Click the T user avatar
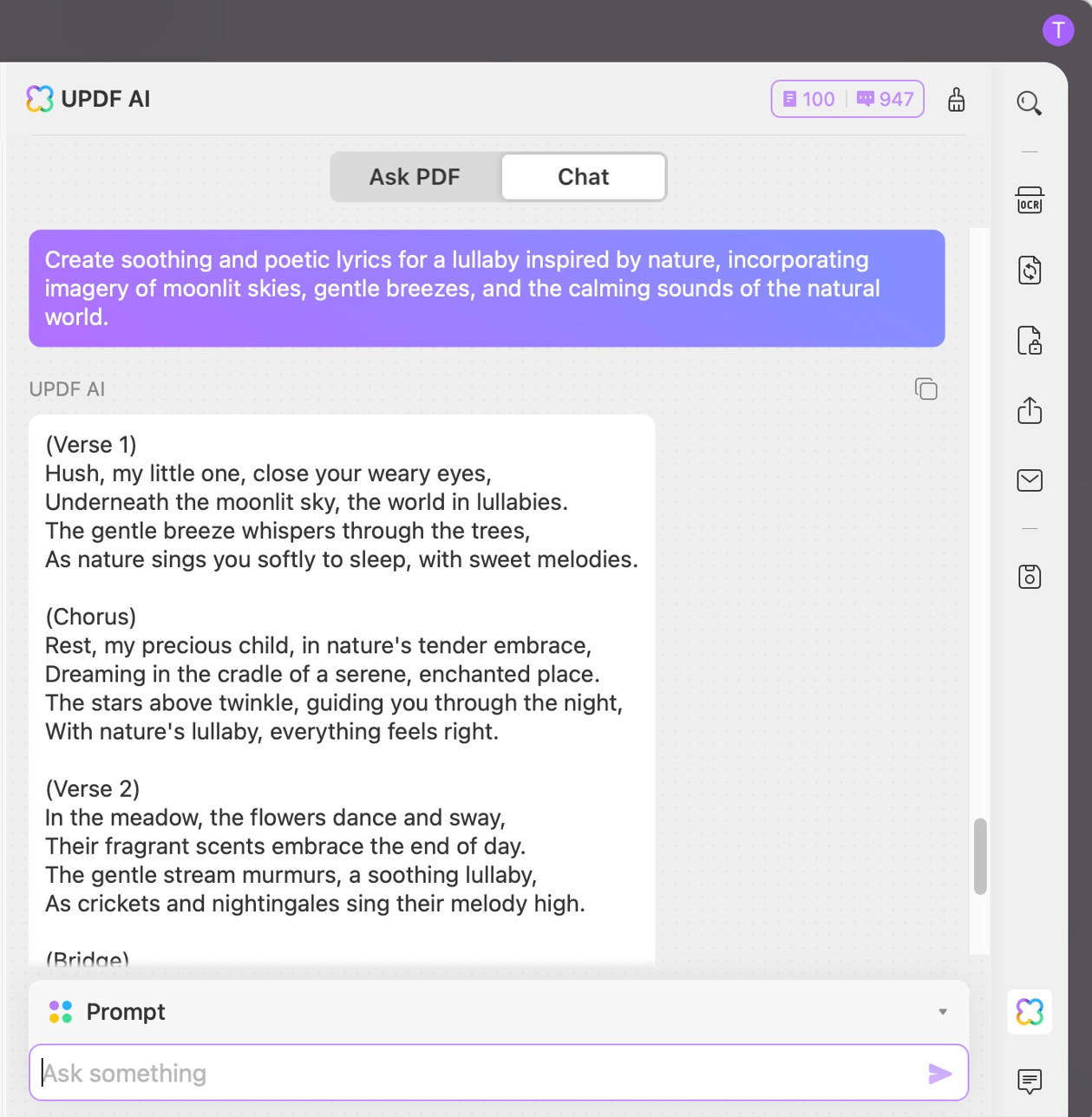 1058,31
